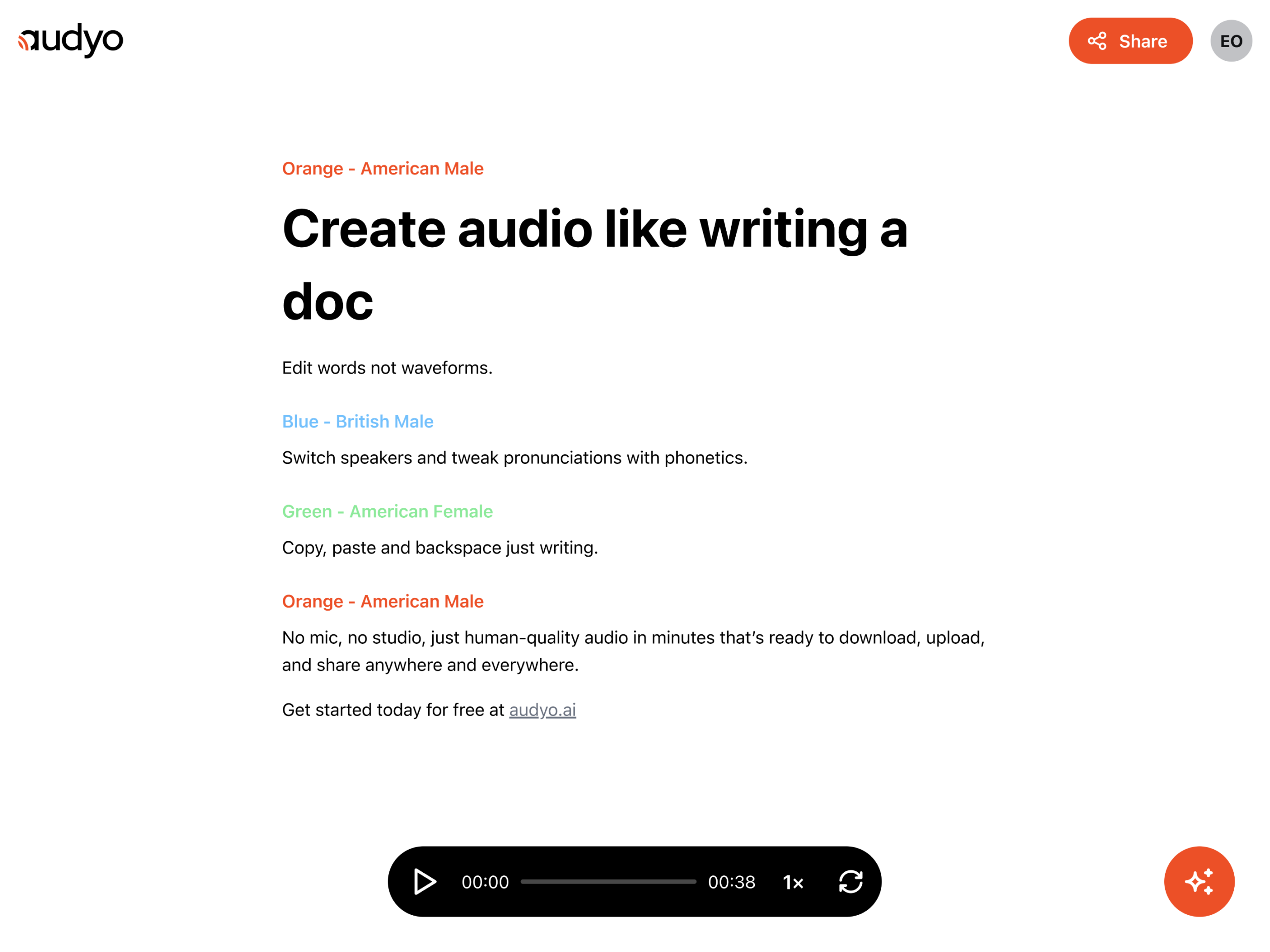Open the Green - American Female voice selector
Viewport: 1270px width, 952px height.
click(387, 511)
